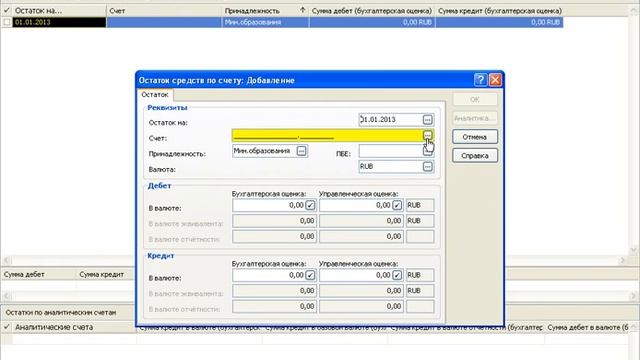The image size is (640, 360).
Task: Click the help '?' icon in dialog title
Action: [480, 80]
